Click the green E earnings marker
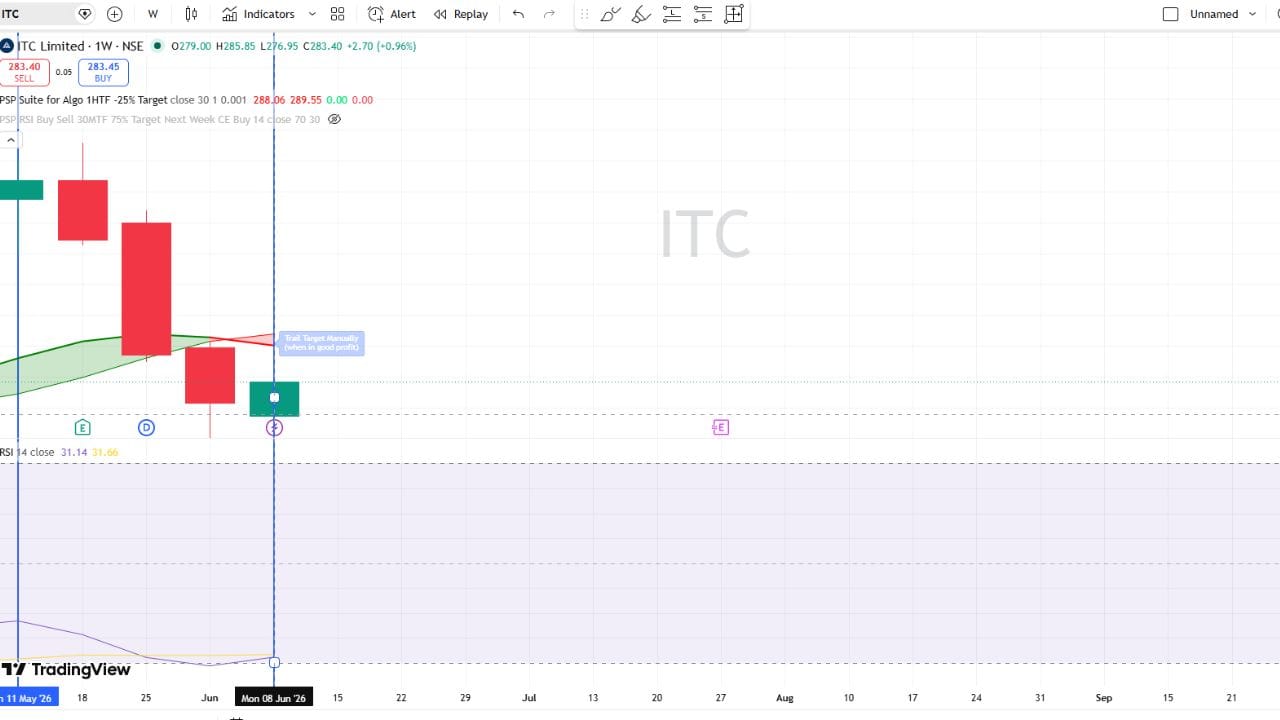Viewport: 1280px width, 720px height. [x=83, y=427]
